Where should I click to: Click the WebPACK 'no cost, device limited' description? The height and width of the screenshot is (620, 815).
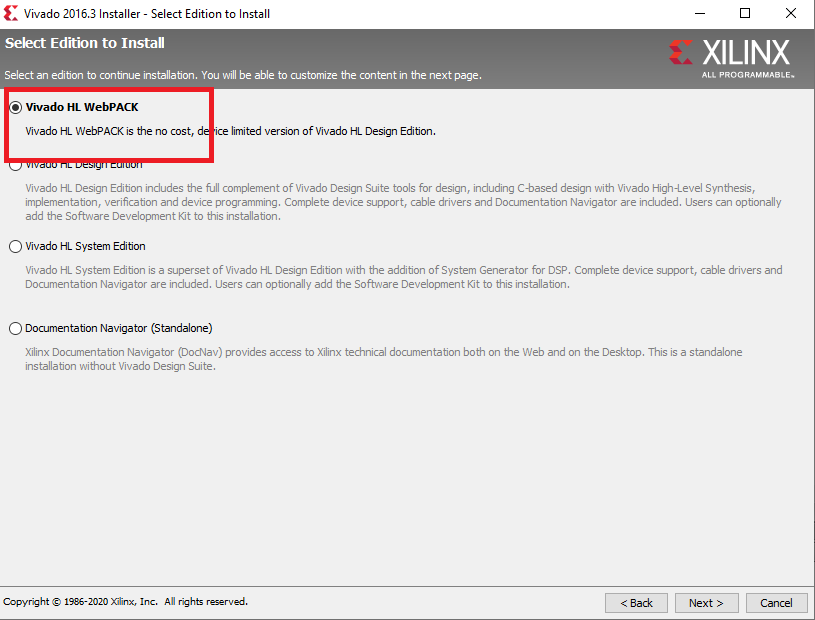pyautogui.click(x=230, y=131)
